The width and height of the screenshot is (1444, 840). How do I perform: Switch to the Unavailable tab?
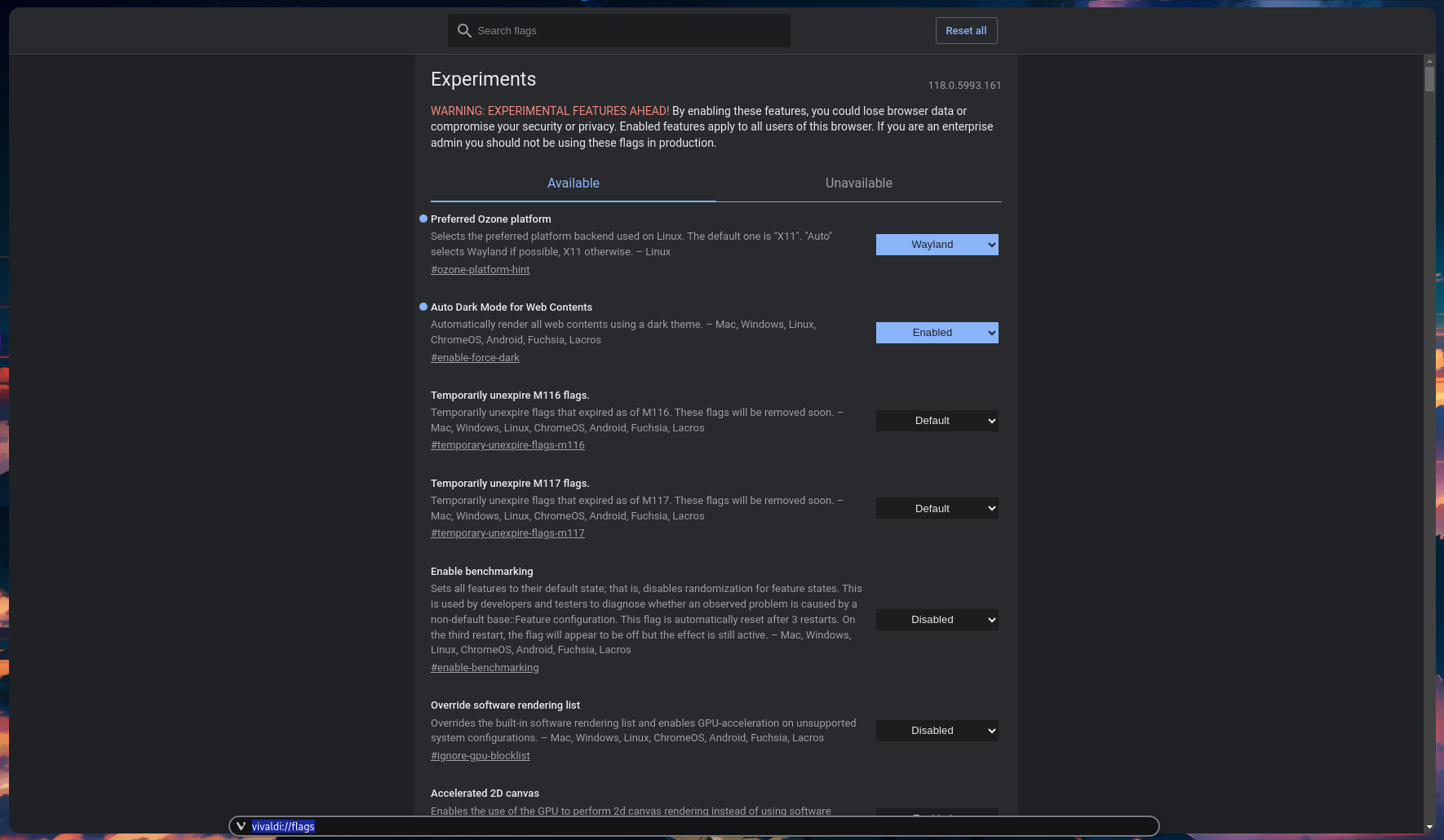tap(858, 183)
